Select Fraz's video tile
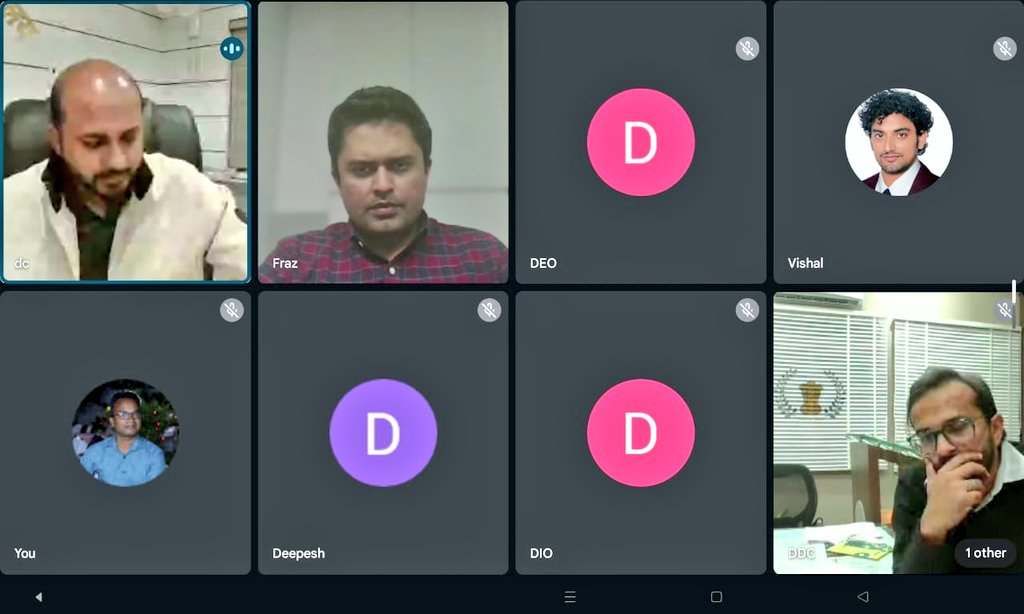 [383, 142]
